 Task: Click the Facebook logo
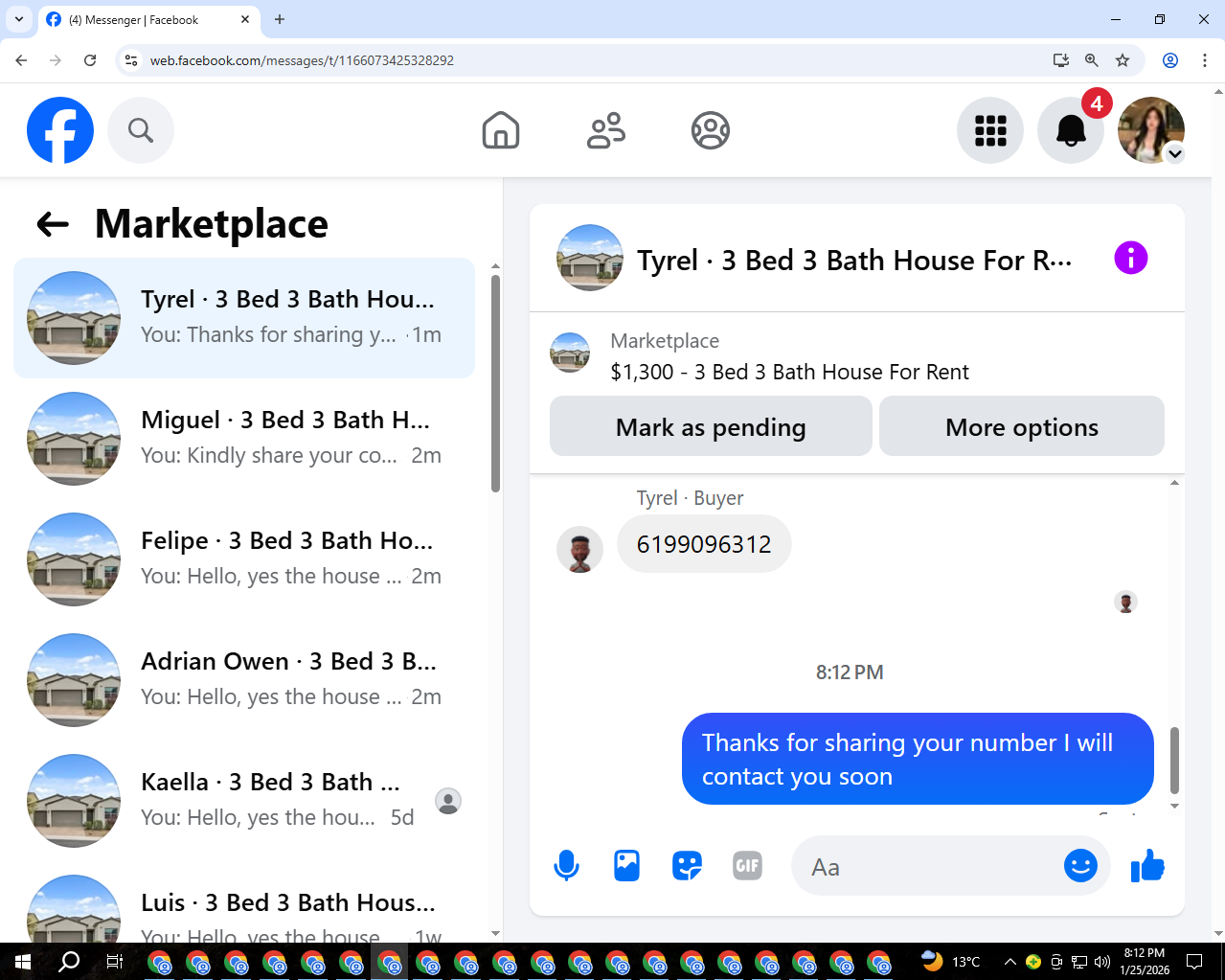60,130
